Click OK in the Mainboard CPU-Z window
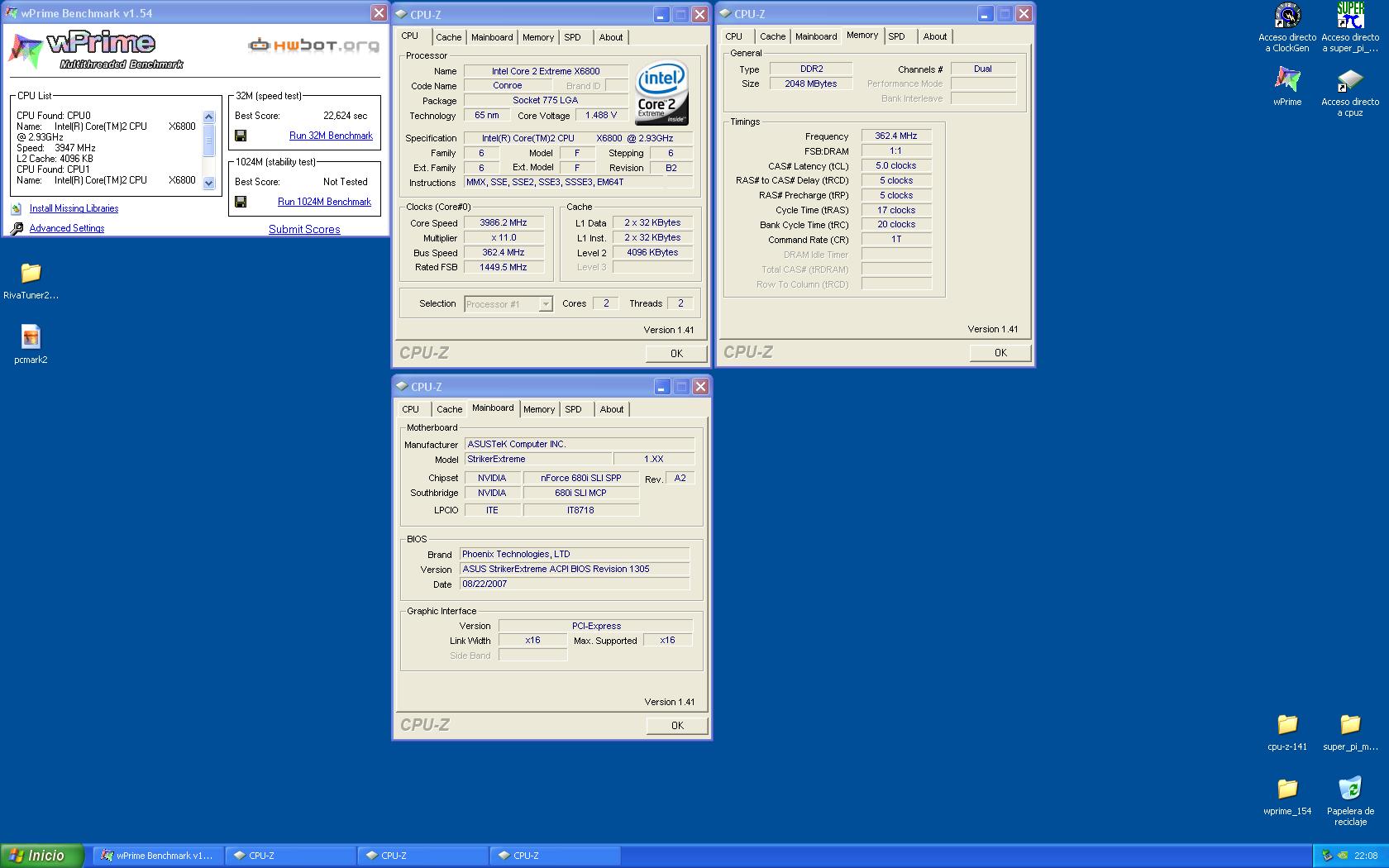 677,726
